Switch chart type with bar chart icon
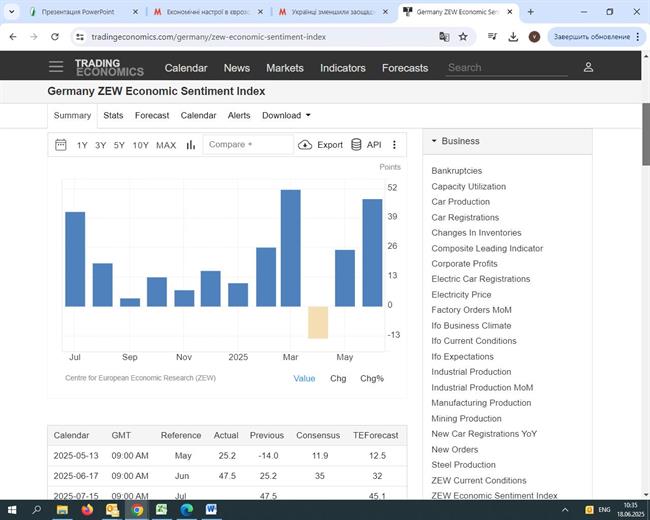The image size is (650, 520). point(191,145)
